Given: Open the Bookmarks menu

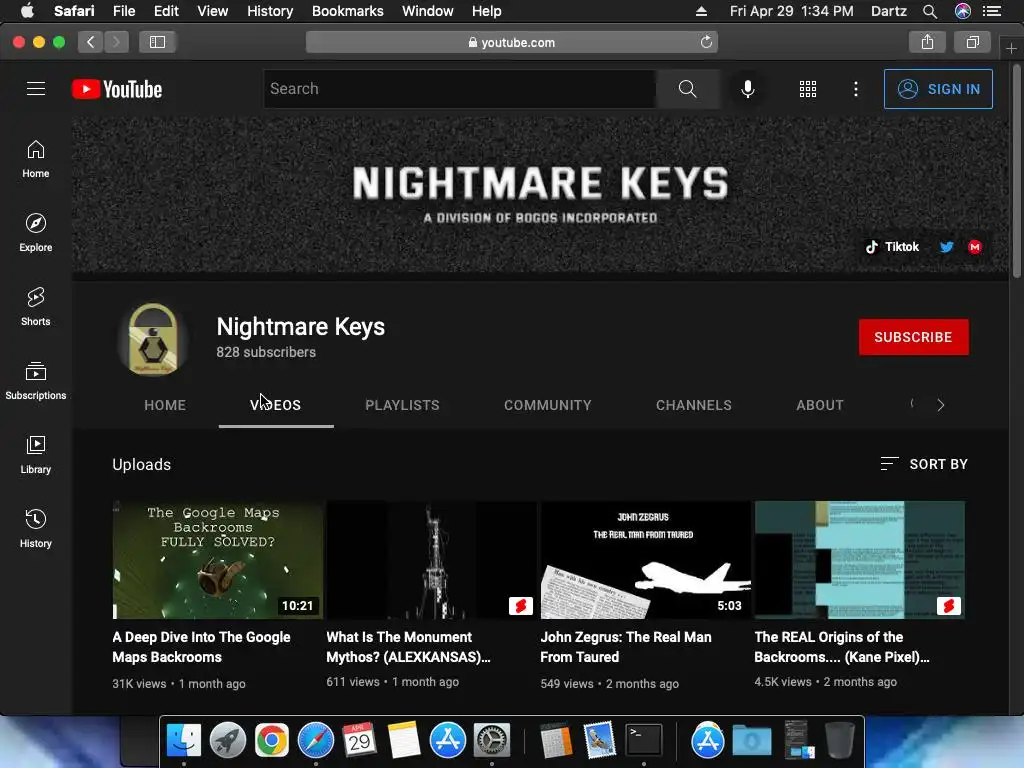Looking at the screenshot, I should (347, 11).
